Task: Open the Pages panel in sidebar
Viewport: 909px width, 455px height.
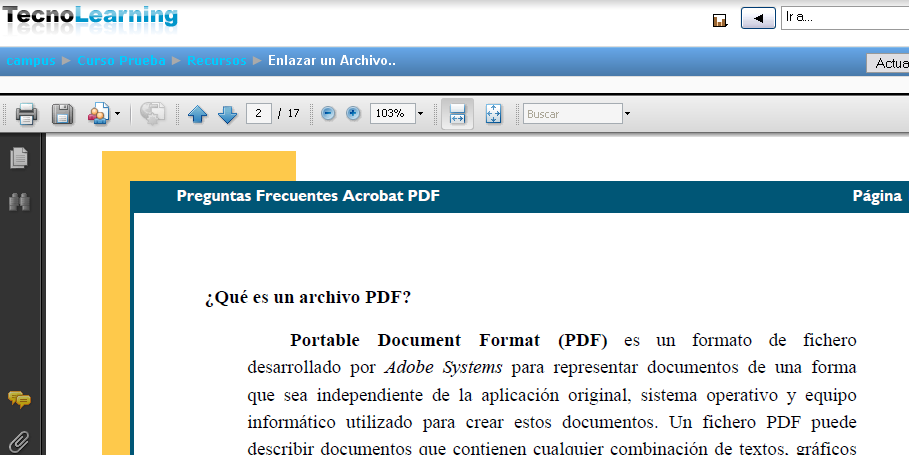Action: (18, 158)
